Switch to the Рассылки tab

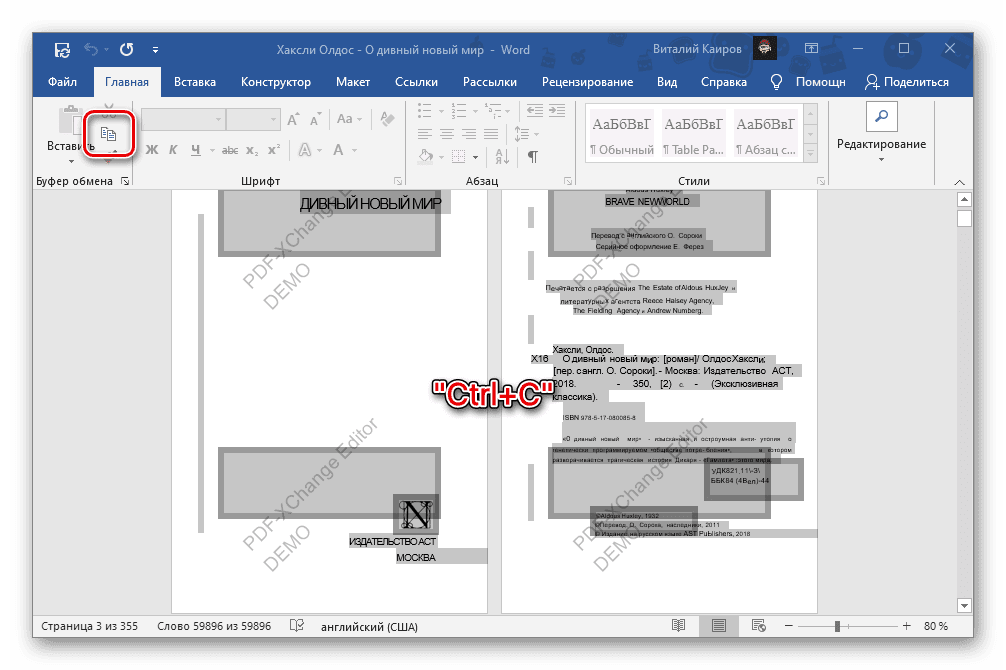(490, 82)
